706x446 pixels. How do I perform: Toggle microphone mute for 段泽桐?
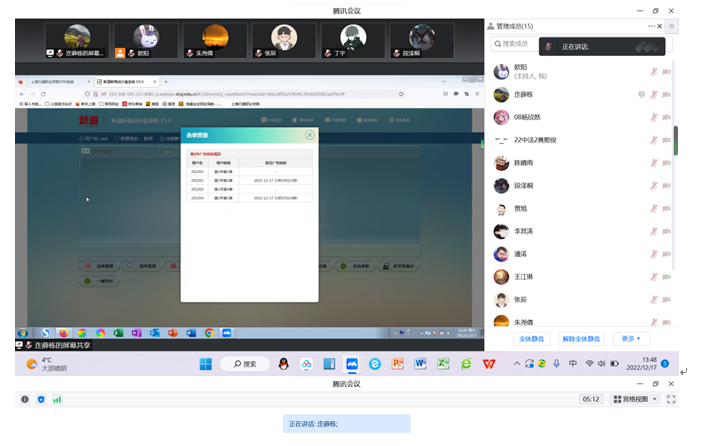point(653,185)
